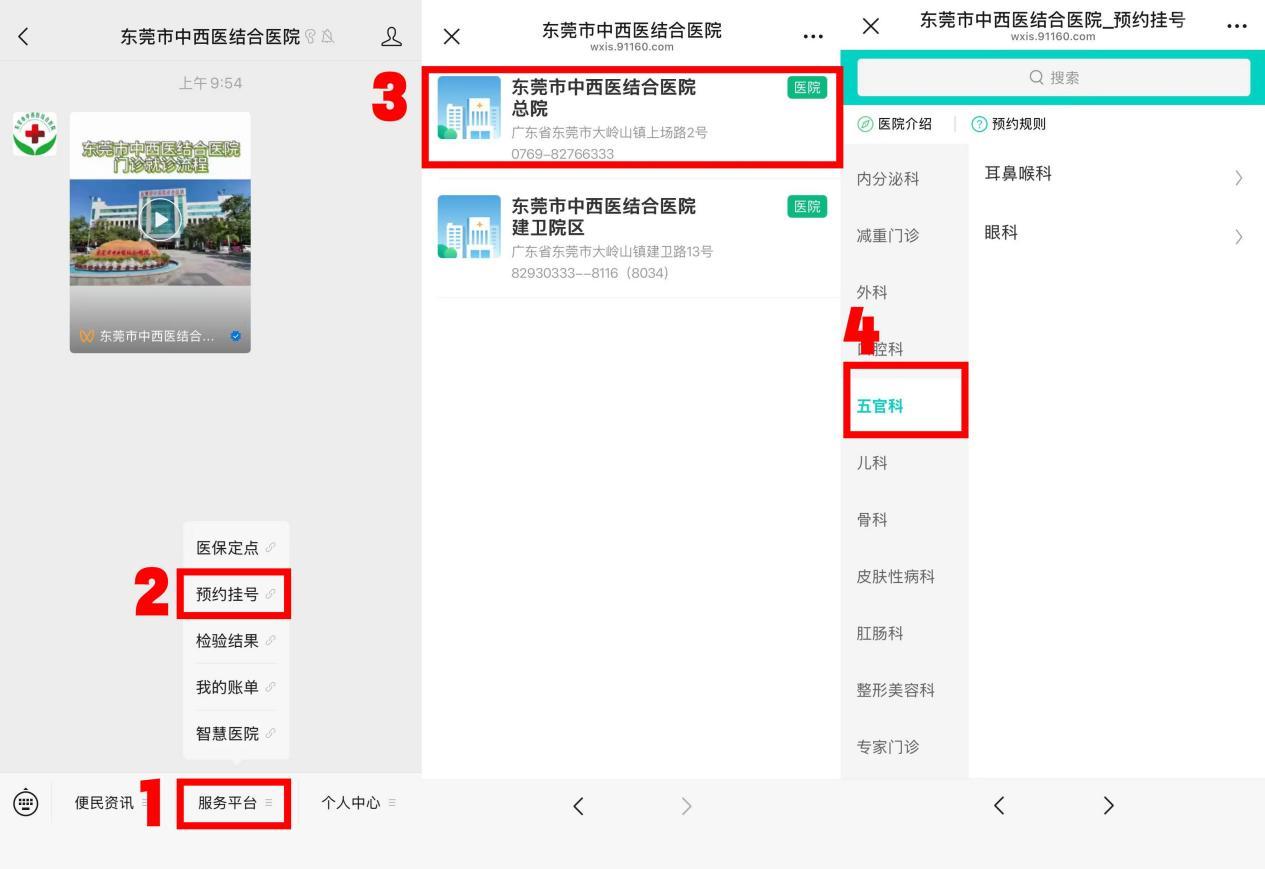Select the 总院 hospital entry

pyautogui.click(x=630, y=118)
